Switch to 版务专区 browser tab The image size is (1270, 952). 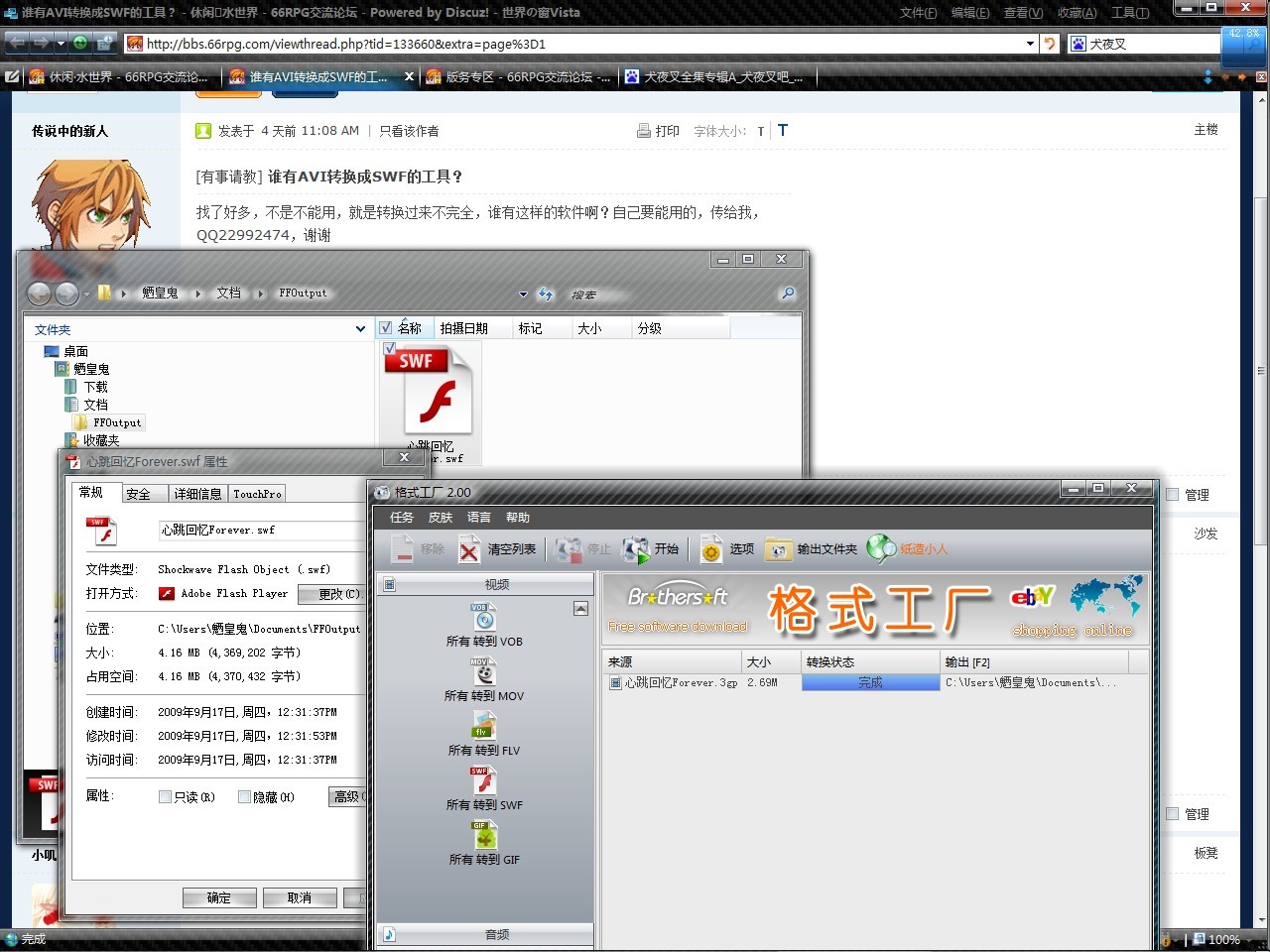519,76
